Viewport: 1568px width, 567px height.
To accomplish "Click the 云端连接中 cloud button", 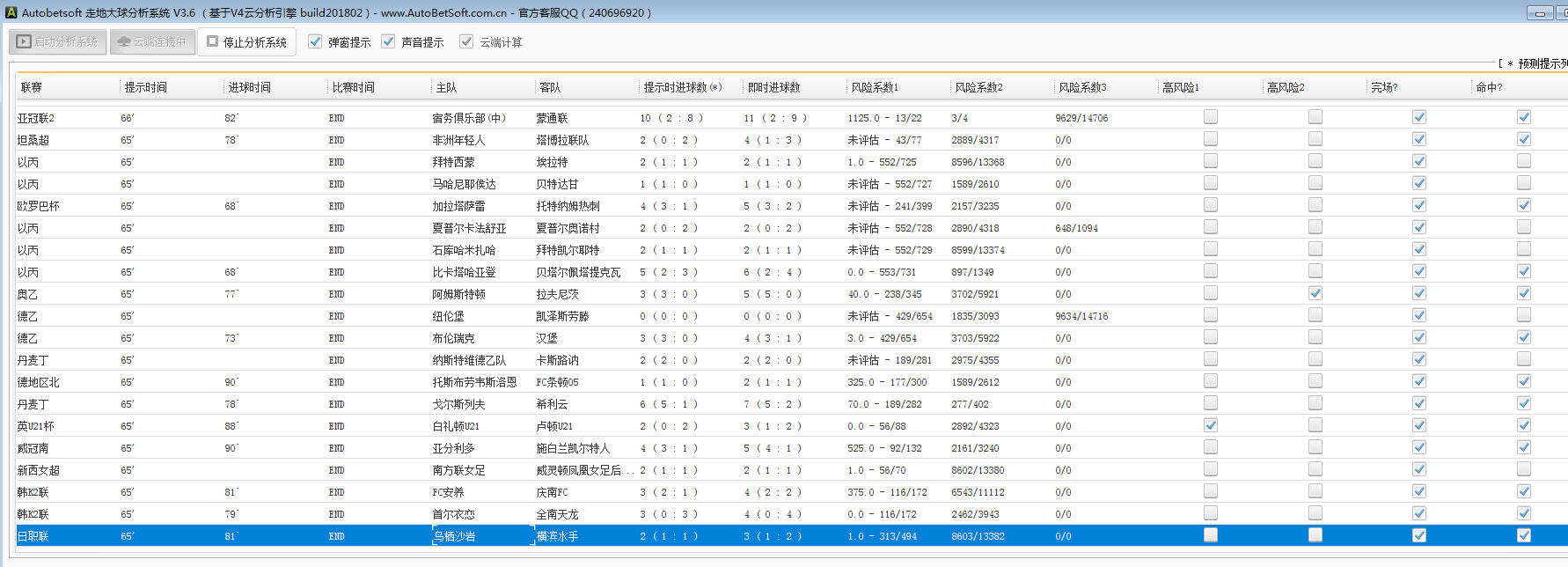I will point(151,41).
